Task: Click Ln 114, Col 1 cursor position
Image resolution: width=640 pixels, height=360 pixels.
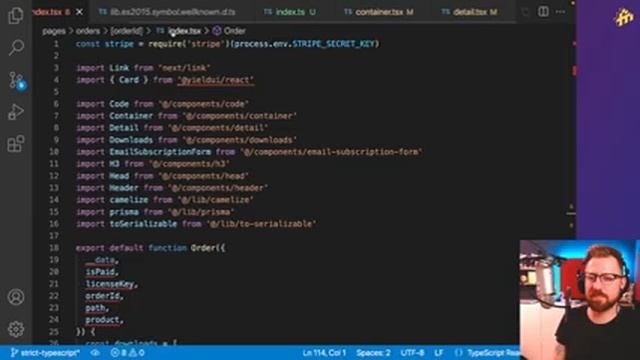Action: coord(324,353)
